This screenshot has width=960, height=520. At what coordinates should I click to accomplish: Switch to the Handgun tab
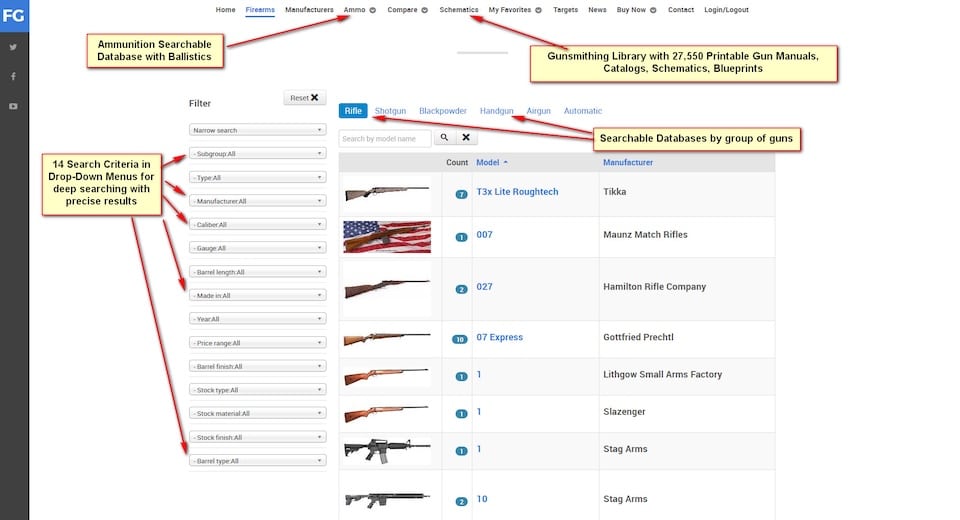[x=497, y=111]
